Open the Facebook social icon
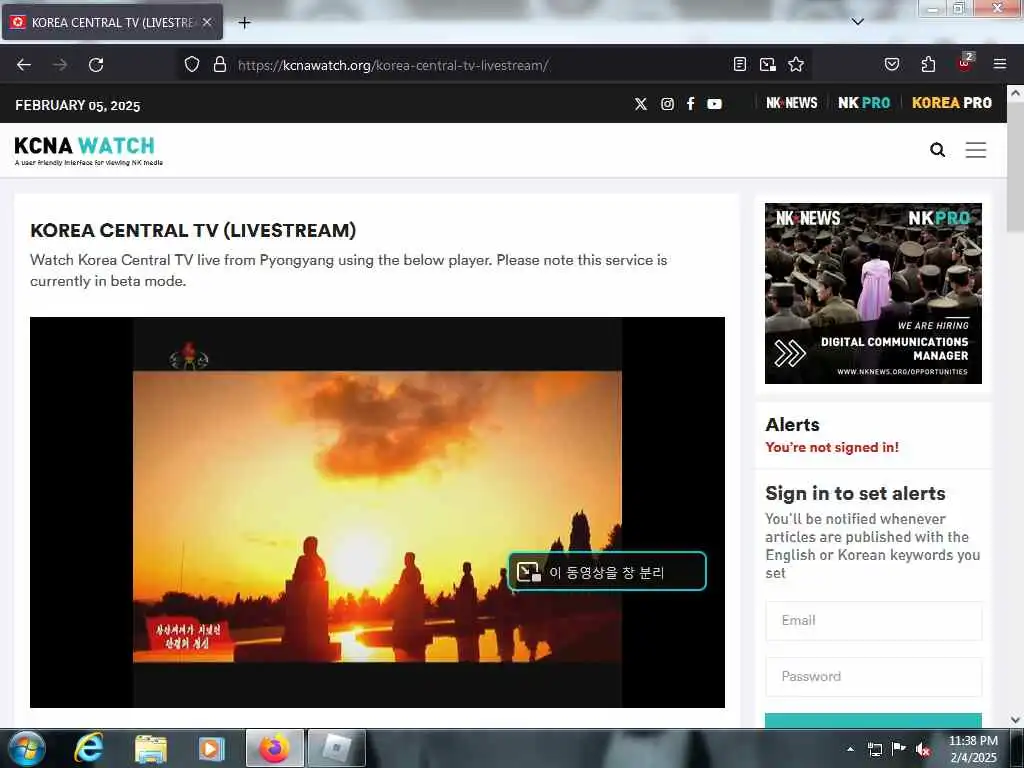The width and height of the screenshot is (1024, 768). (x=690, y=104)
